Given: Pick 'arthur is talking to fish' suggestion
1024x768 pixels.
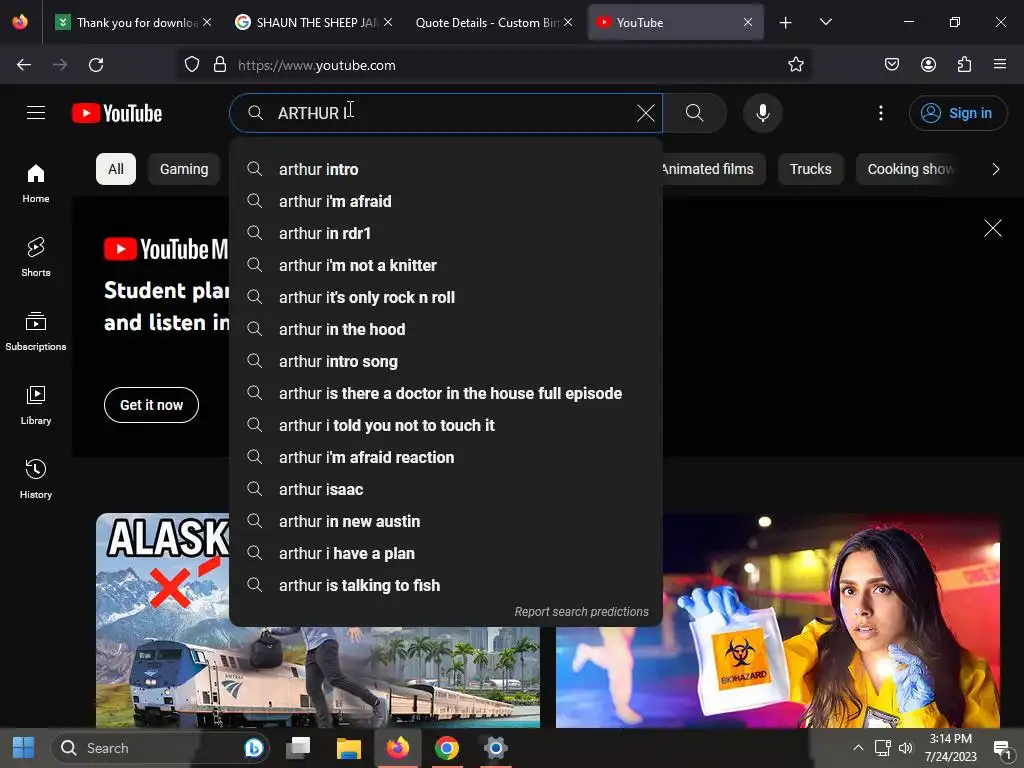Looking at the screenshot, I should pos(446,585).
